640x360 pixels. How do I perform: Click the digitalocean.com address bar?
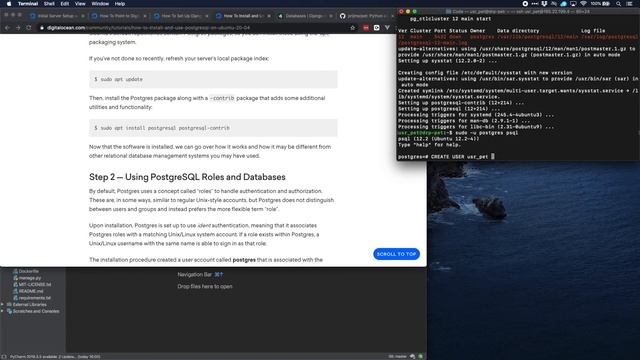click(x=196, y=27)
